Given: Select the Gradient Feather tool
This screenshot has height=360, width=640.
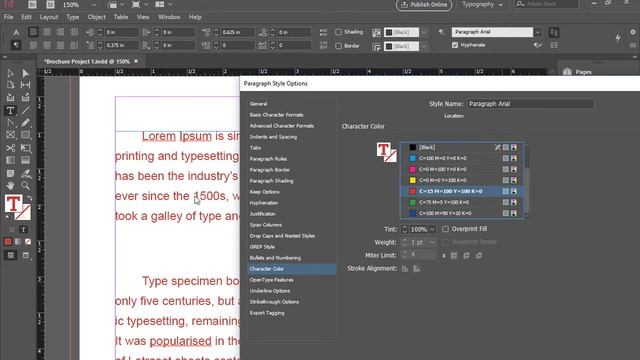Looking at the screenshot, I should click(25, 160).
